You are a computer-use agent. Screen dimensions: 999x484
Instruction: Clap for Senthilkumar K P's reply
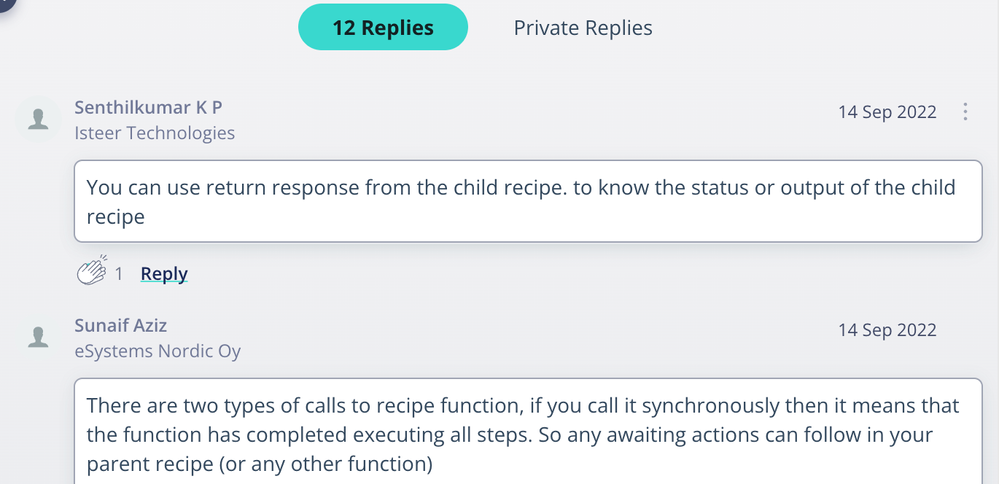click(x=92, y=272)
